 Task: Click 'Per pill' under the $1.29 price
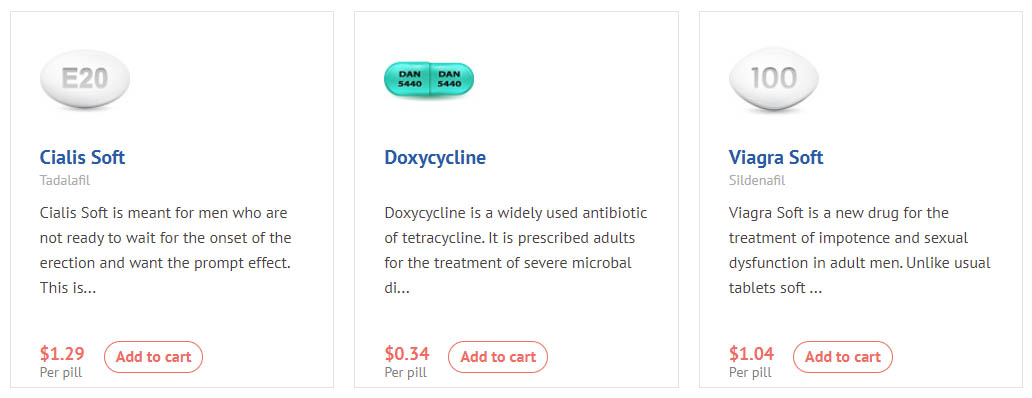click(61, 372)
